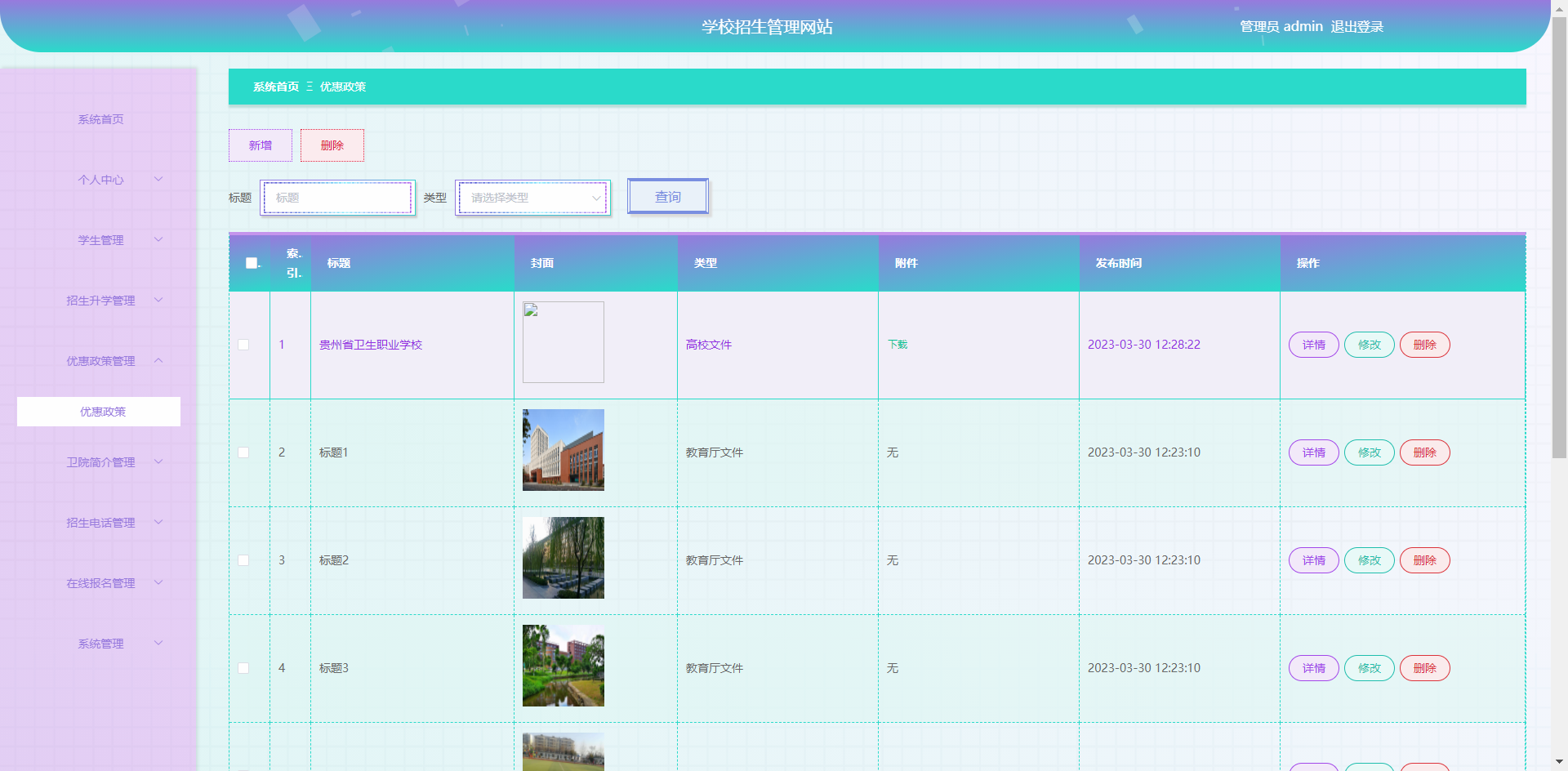Open the 标题3 pond cover thumbnail

point(563,666)
